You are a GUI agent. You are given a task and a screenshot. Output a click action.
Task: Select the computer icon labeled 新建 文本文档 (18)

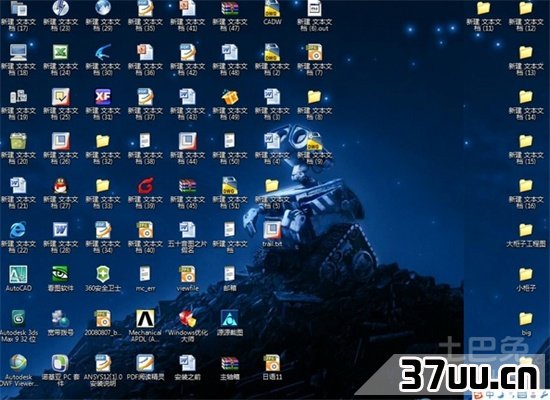(x=18, y=52)
